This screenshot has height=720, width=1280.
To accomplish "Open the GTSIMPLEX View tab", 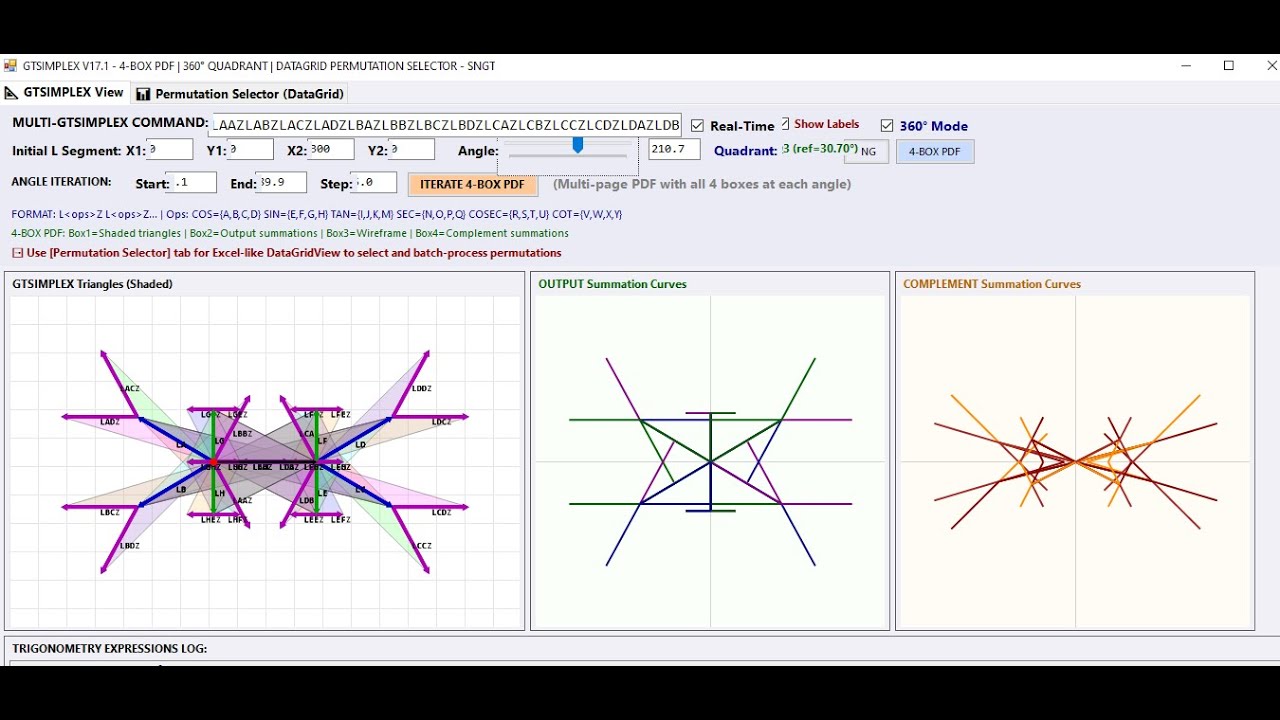I will (x=65, y=93).
